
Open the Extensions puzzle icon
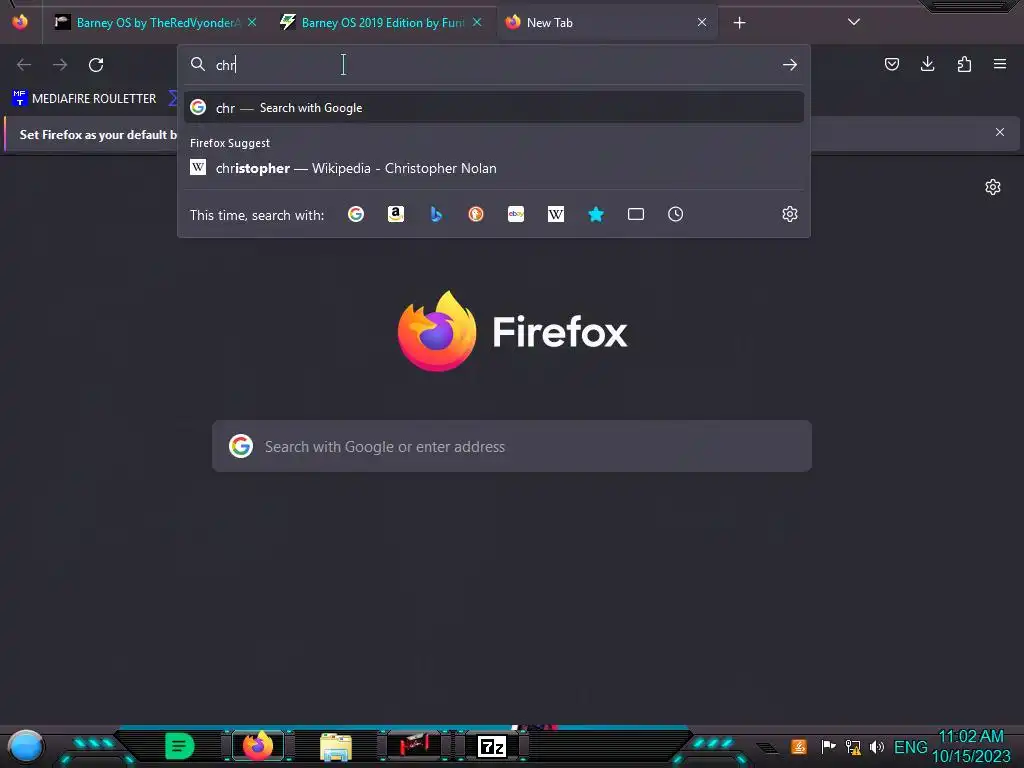tap(965, 64)
